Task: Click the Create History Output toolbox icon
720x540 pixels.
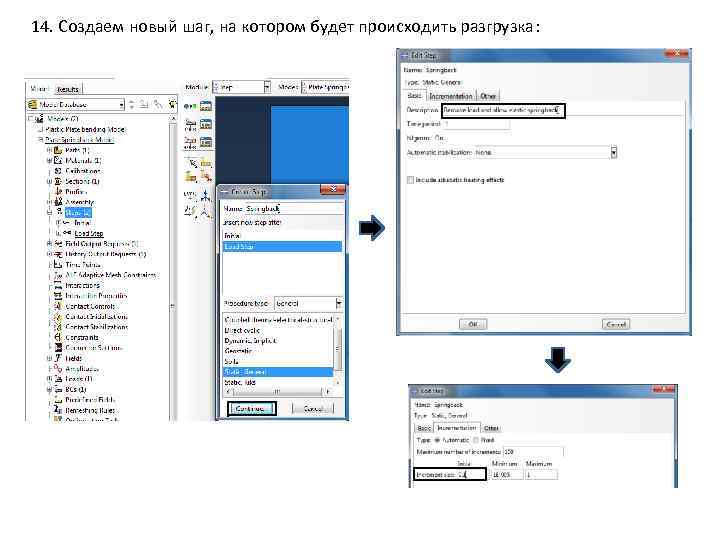Action: point(190,142)
